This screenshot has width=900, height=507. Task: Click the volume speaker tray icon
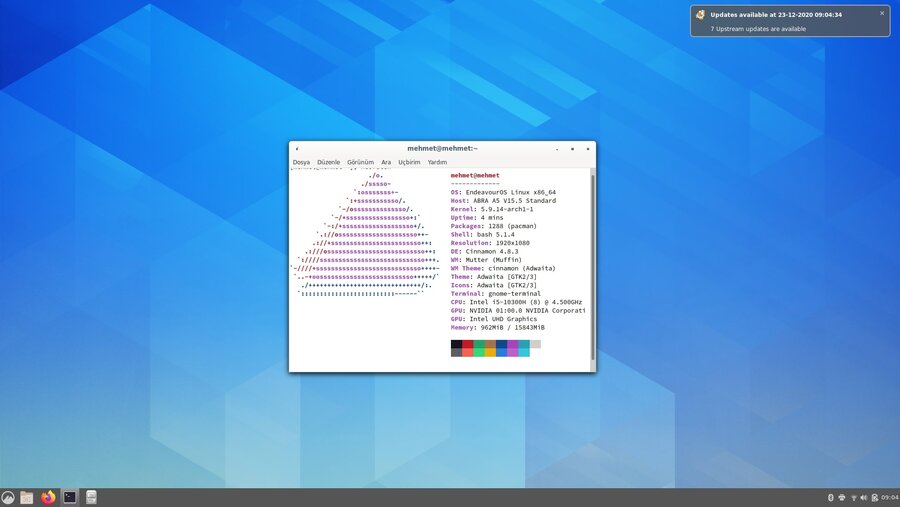click(x=863, y=497)
